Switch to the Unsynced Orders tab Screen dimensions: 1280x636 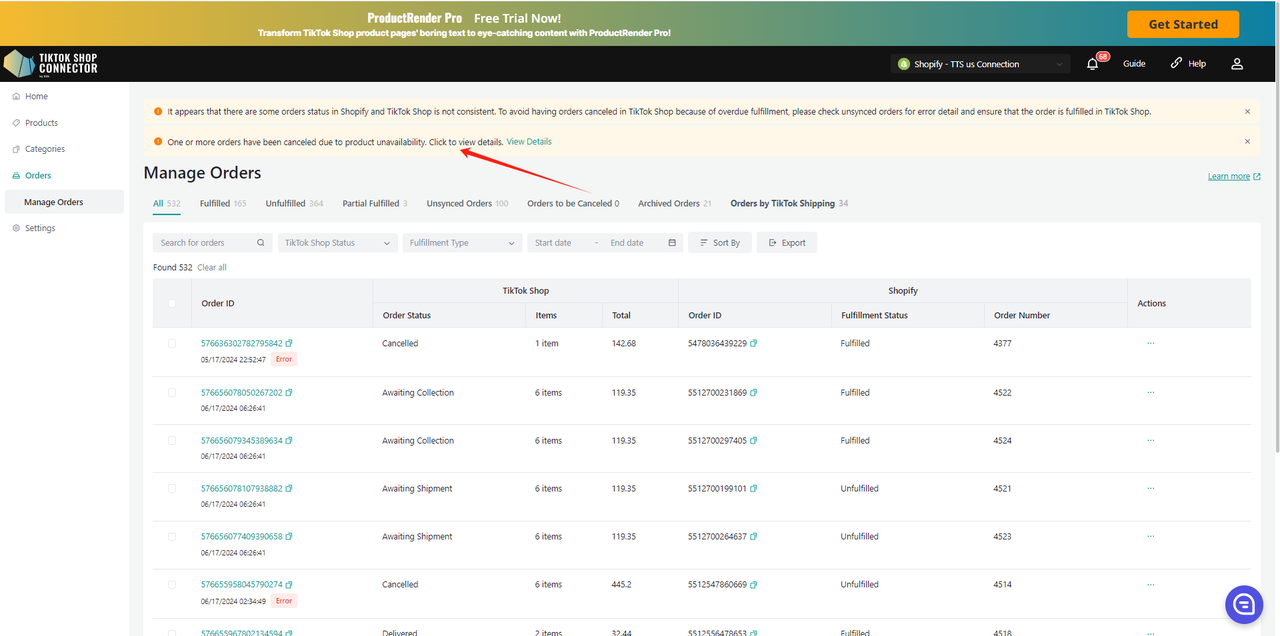(467, 203)
